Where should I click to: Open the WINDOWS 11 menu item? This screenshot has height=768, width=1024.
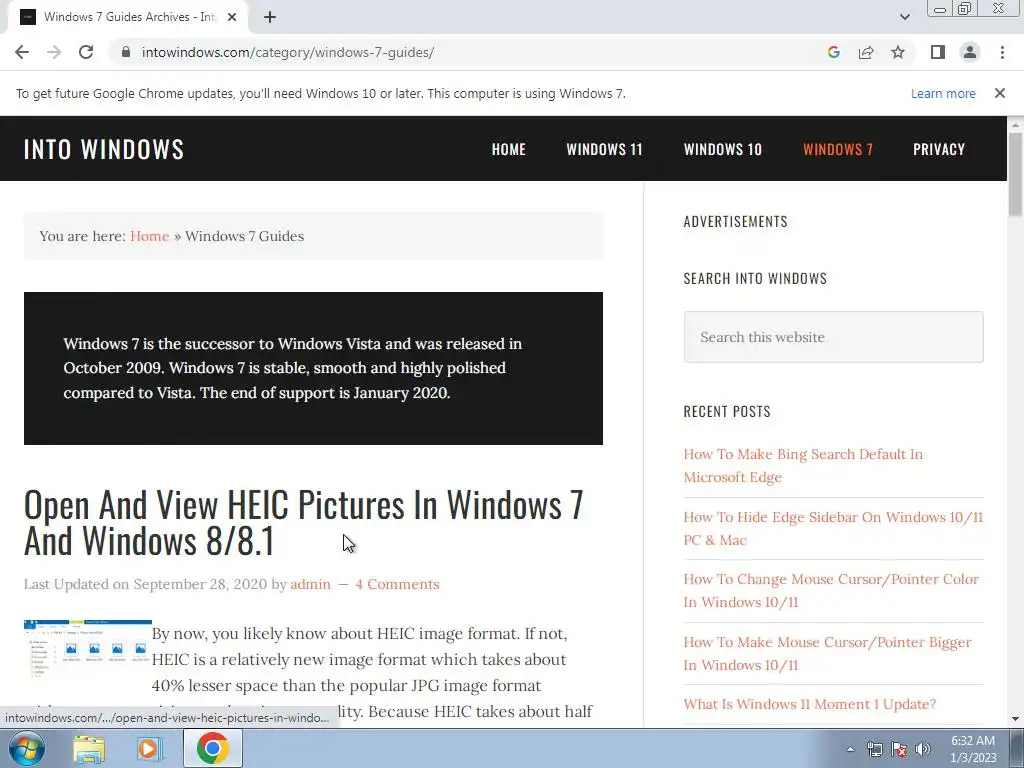tap(604, 149)
